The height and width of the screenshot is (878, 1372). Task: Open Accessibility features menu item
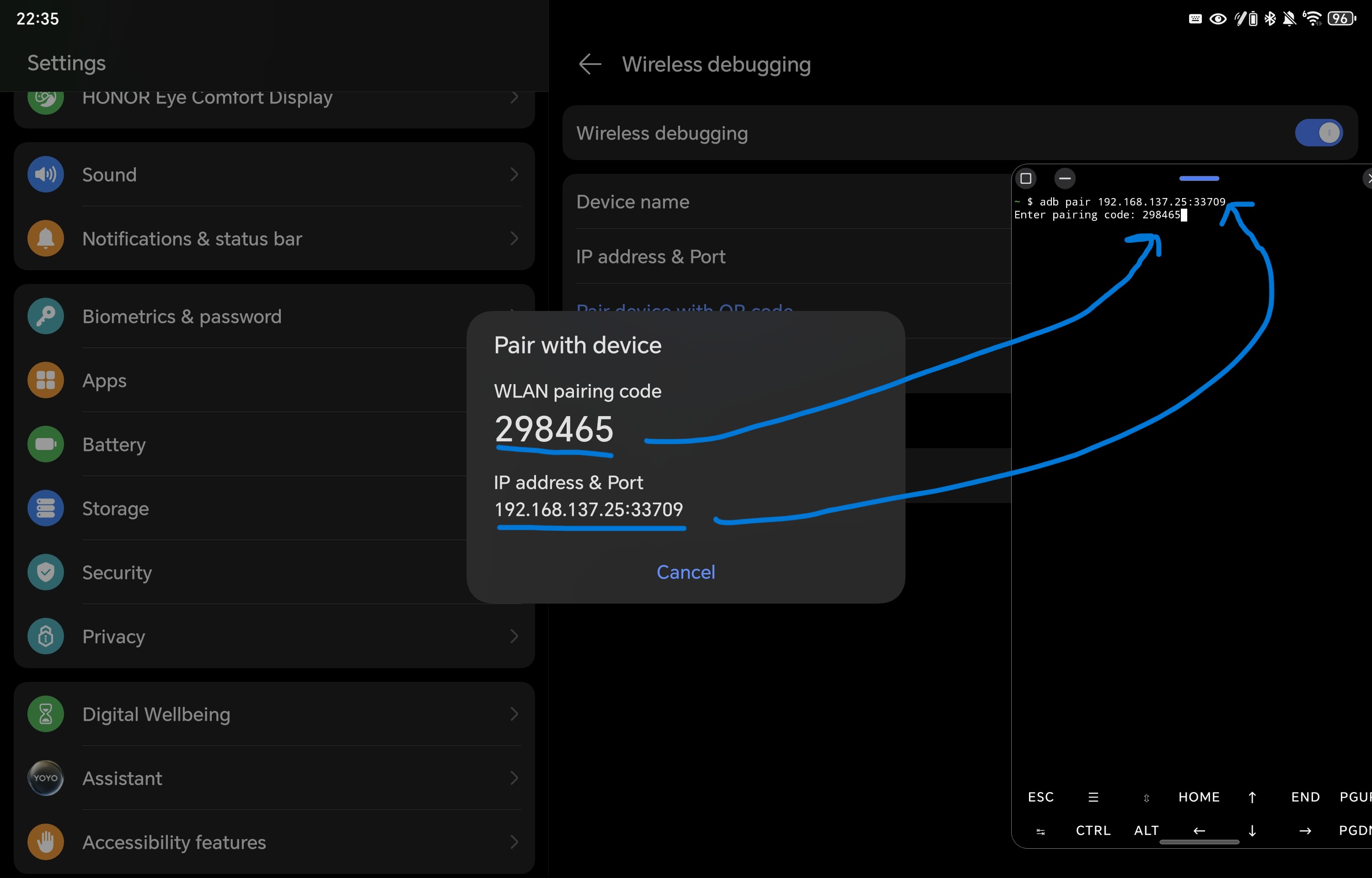[174, 841]
